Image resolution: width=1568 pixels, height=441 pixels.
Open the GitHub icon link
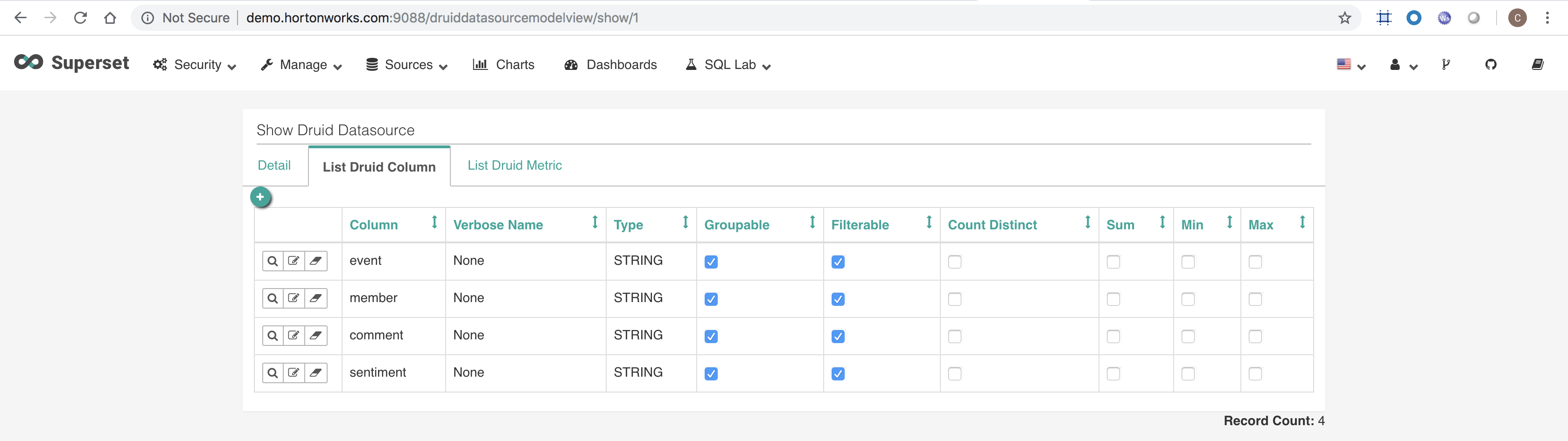(1491, 64)
